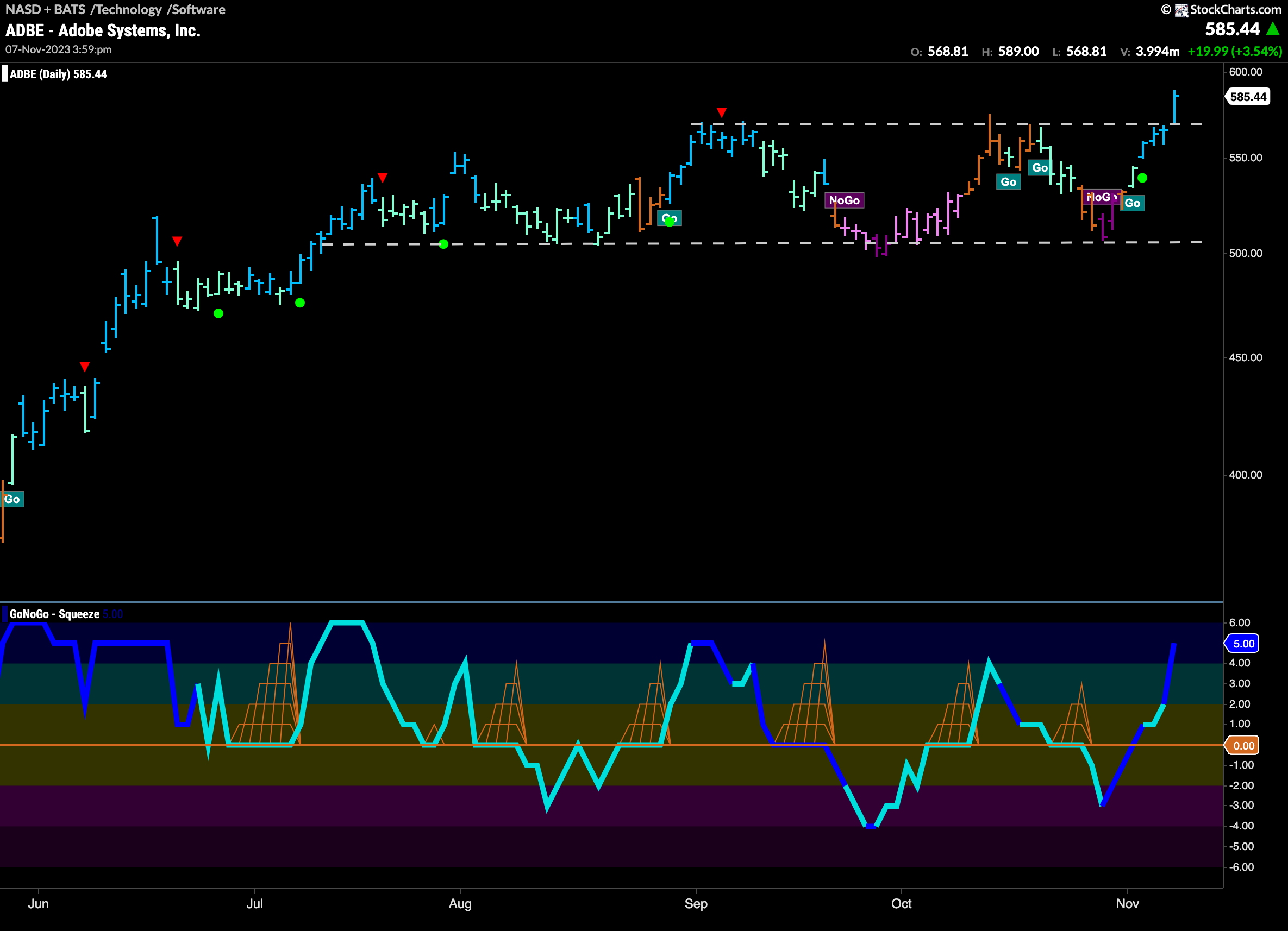Click the /Technology sector text

(126, 10)
